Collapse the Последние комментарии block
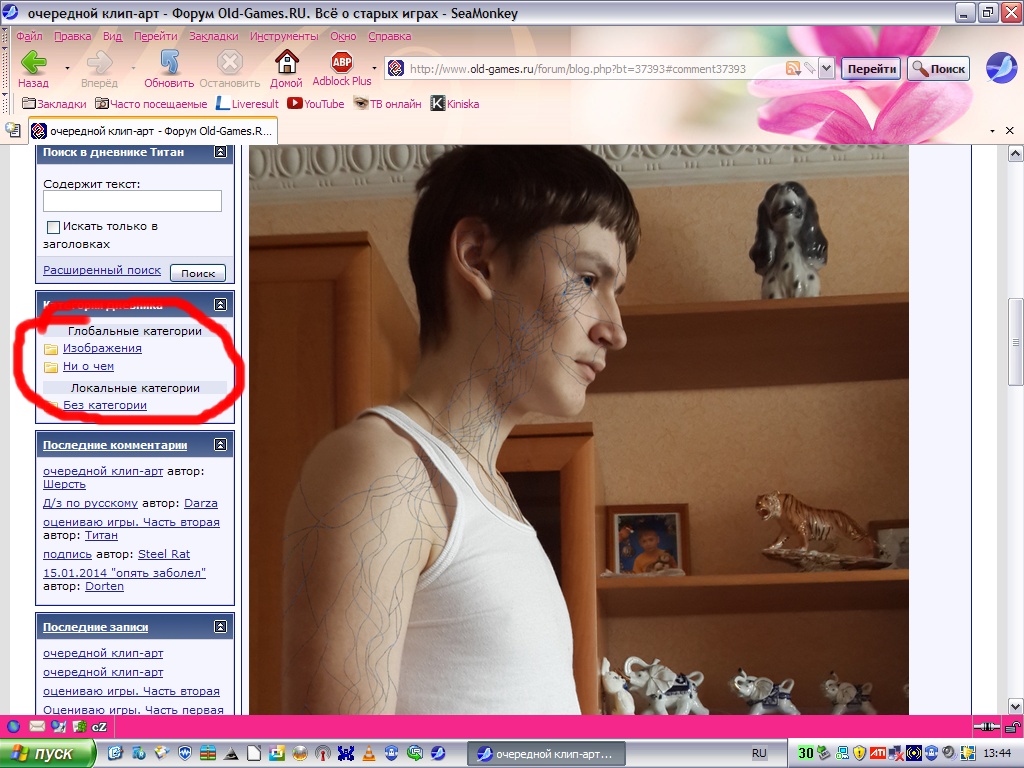The image size is (1024, 768). [x=221, y=445]
